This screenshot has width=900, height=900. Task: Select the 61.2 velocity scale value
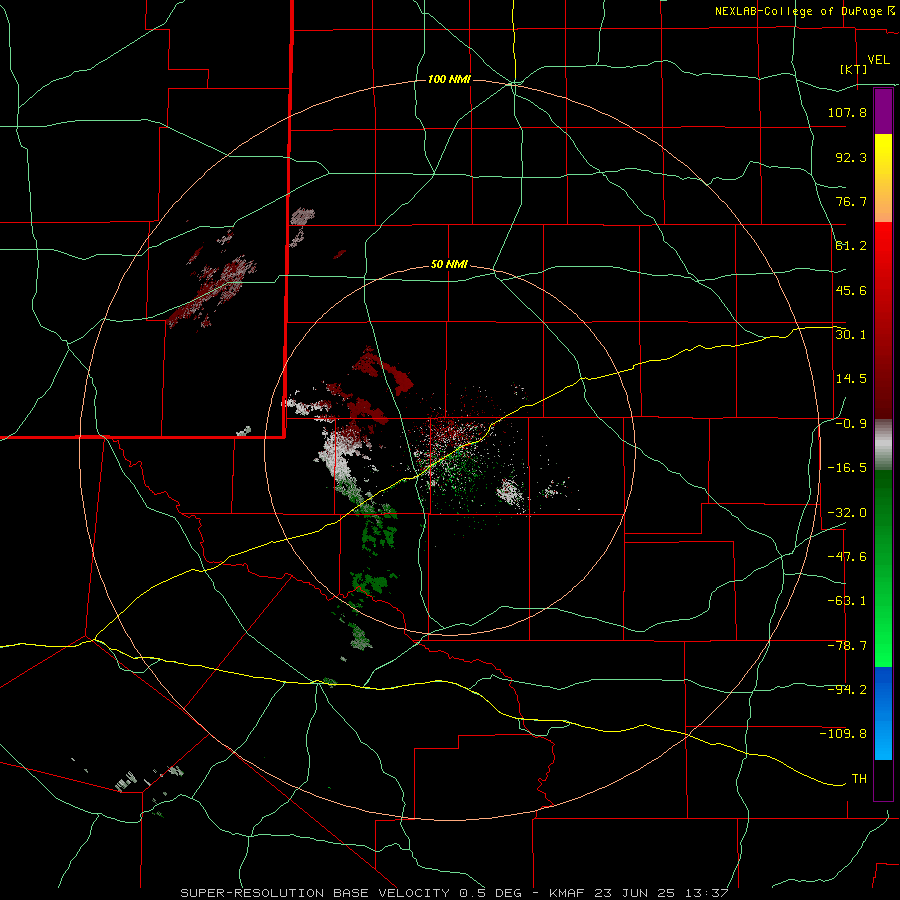click(x=851, y=246)
